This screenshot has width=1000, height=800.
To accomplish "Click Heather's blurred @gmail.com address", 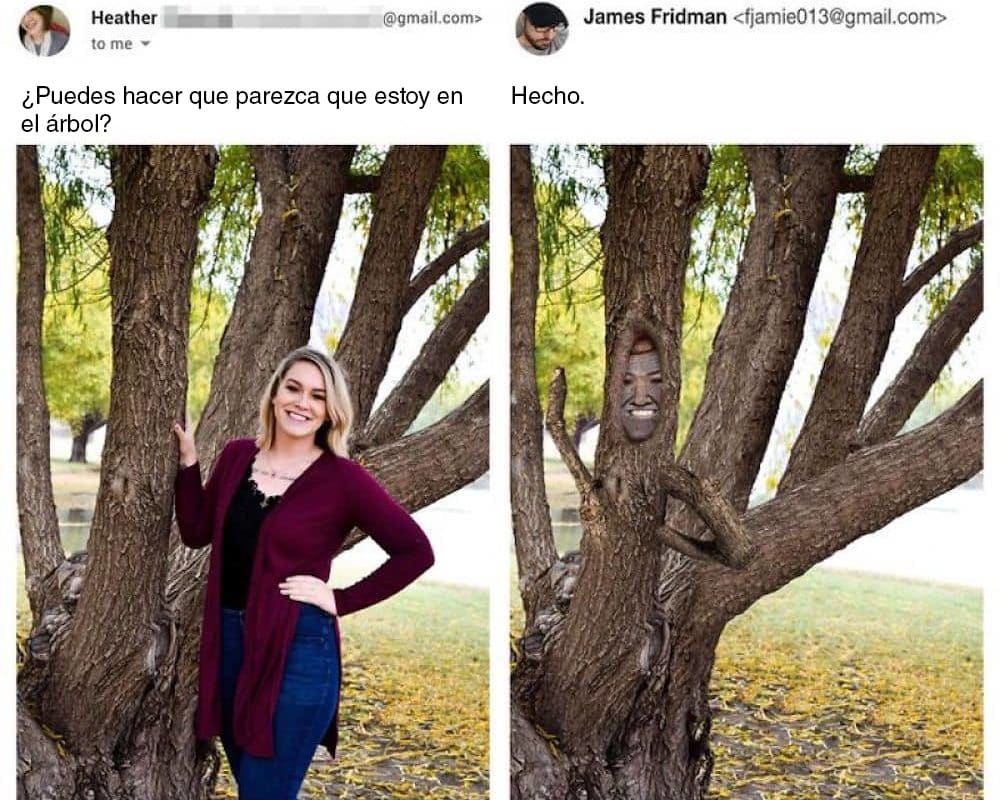I will [323, 18].
